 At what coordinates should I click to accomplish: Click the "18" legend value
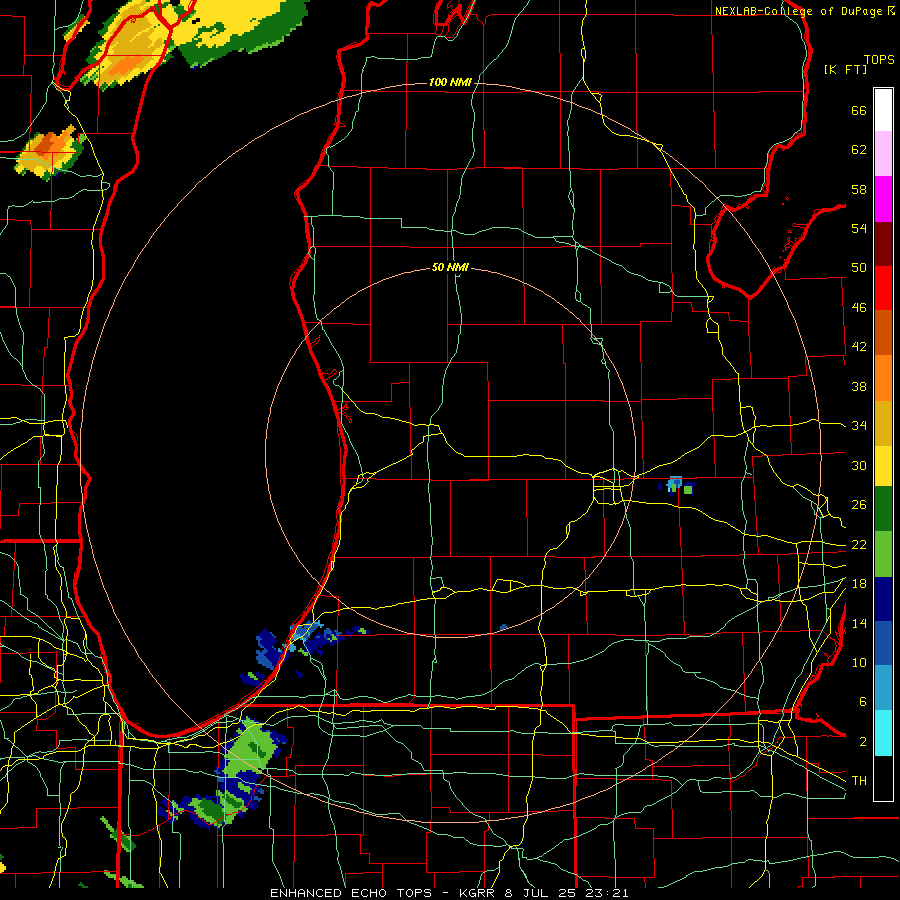[x=859, y=584]
